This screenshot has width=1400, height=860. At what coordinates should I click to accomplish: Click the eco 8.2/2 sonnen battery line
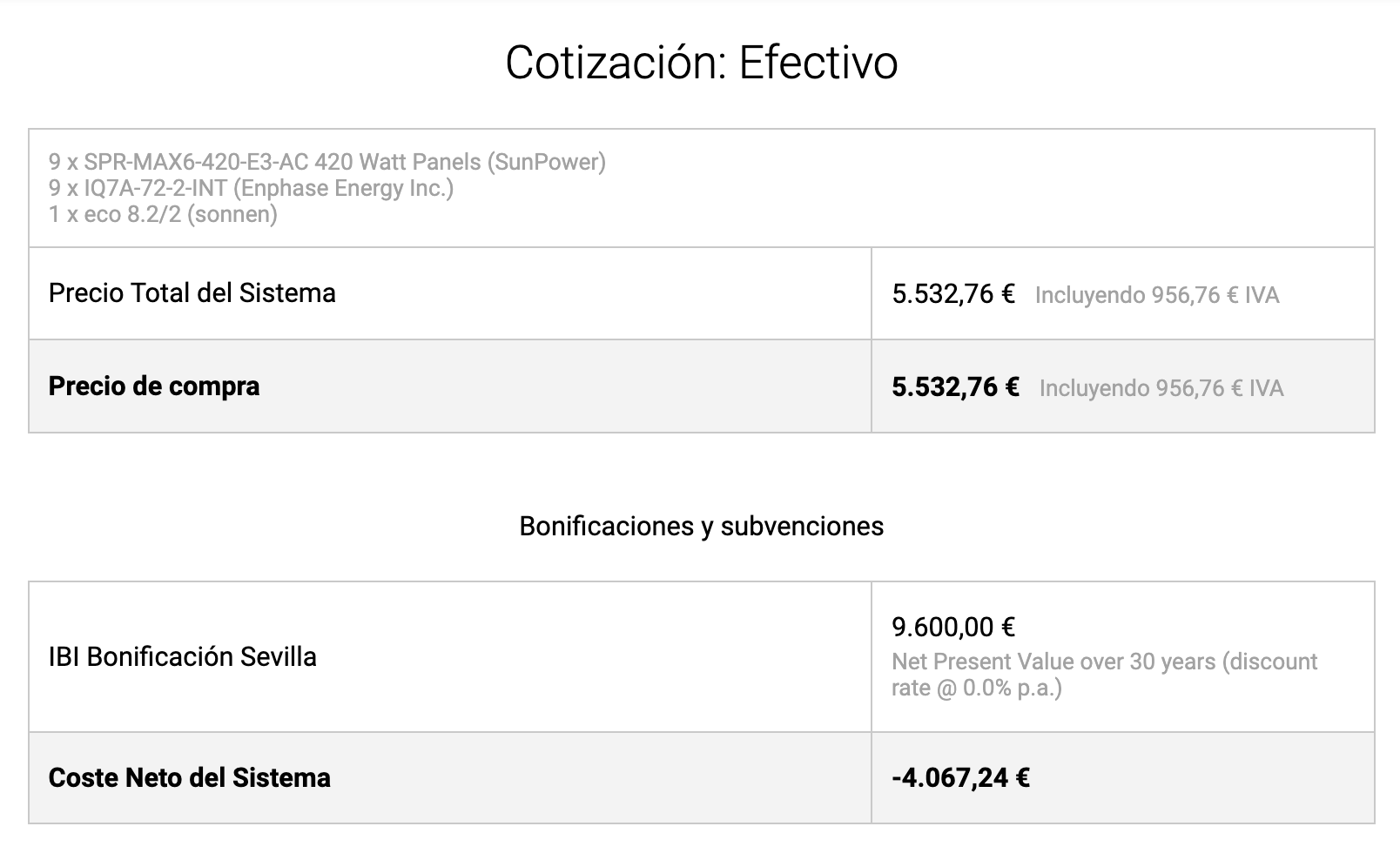pyautogui.click(x=163, y=214)
